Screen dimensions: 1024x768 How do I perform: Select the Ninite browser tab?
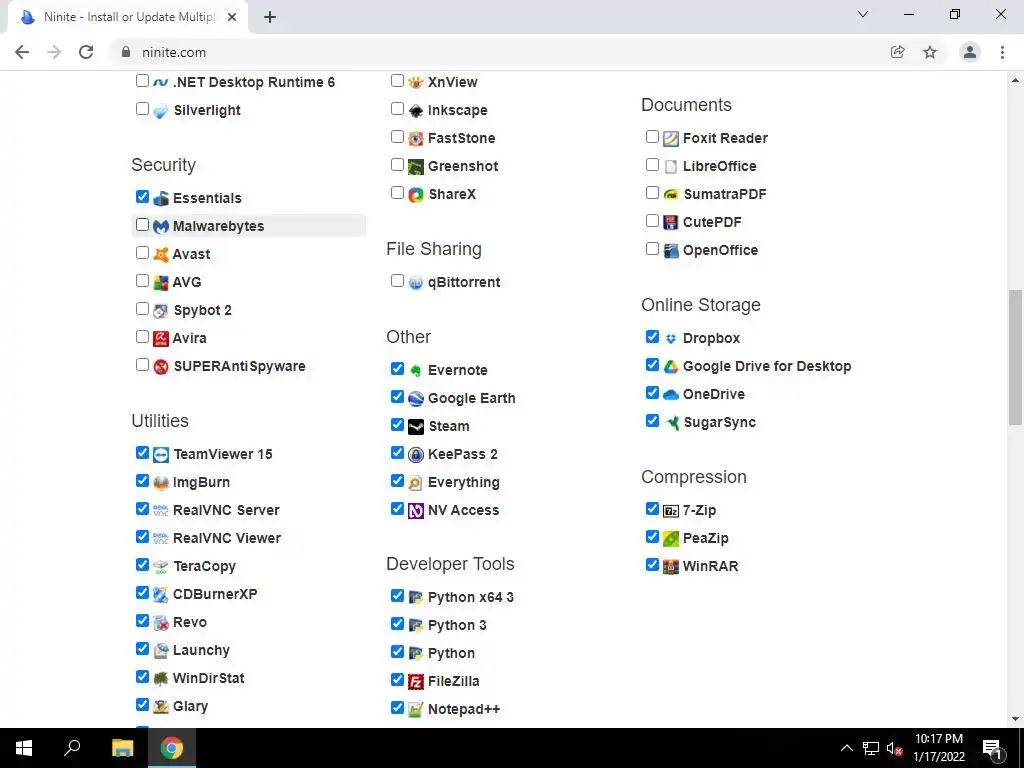[128, 17]
